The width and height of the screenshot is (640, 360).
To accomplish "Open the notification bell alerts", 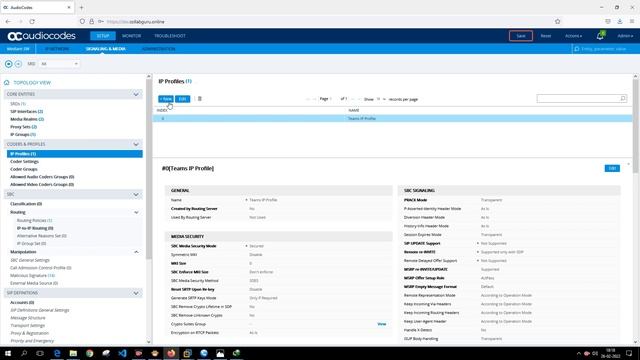I will [x=600, y=36].
